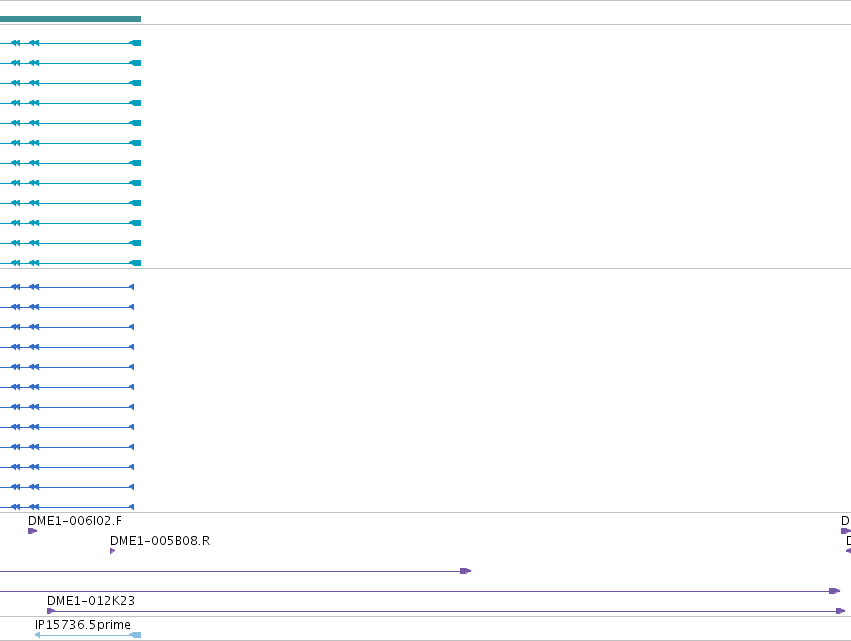The width and height of the screenshot is (851, 641).
Task: Click the DME1-006I02.F feature label
Action: [x=75, y=521]
